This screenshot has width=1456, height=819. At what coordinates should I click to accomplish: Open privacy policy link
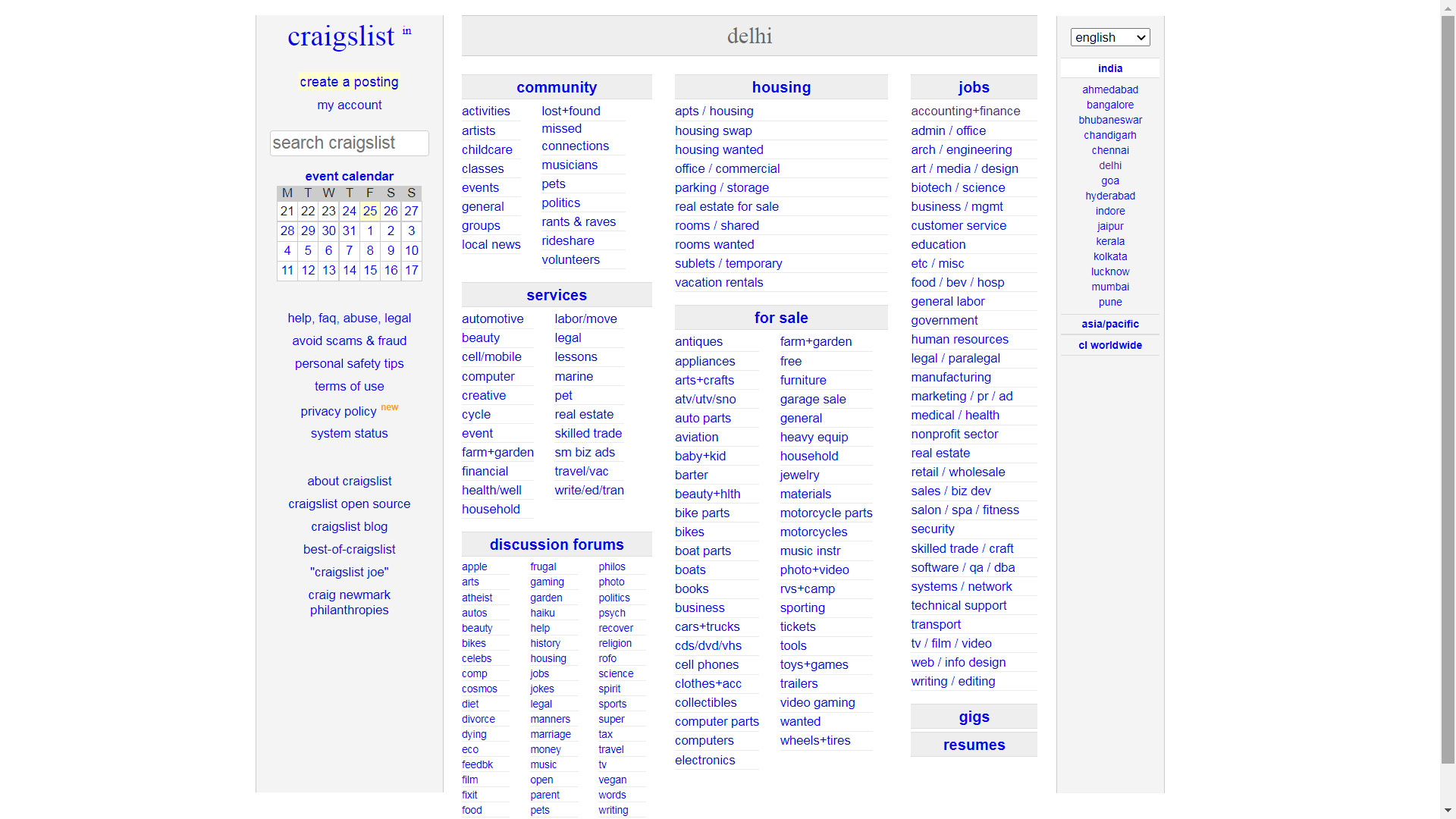click(x=338, y=411)
